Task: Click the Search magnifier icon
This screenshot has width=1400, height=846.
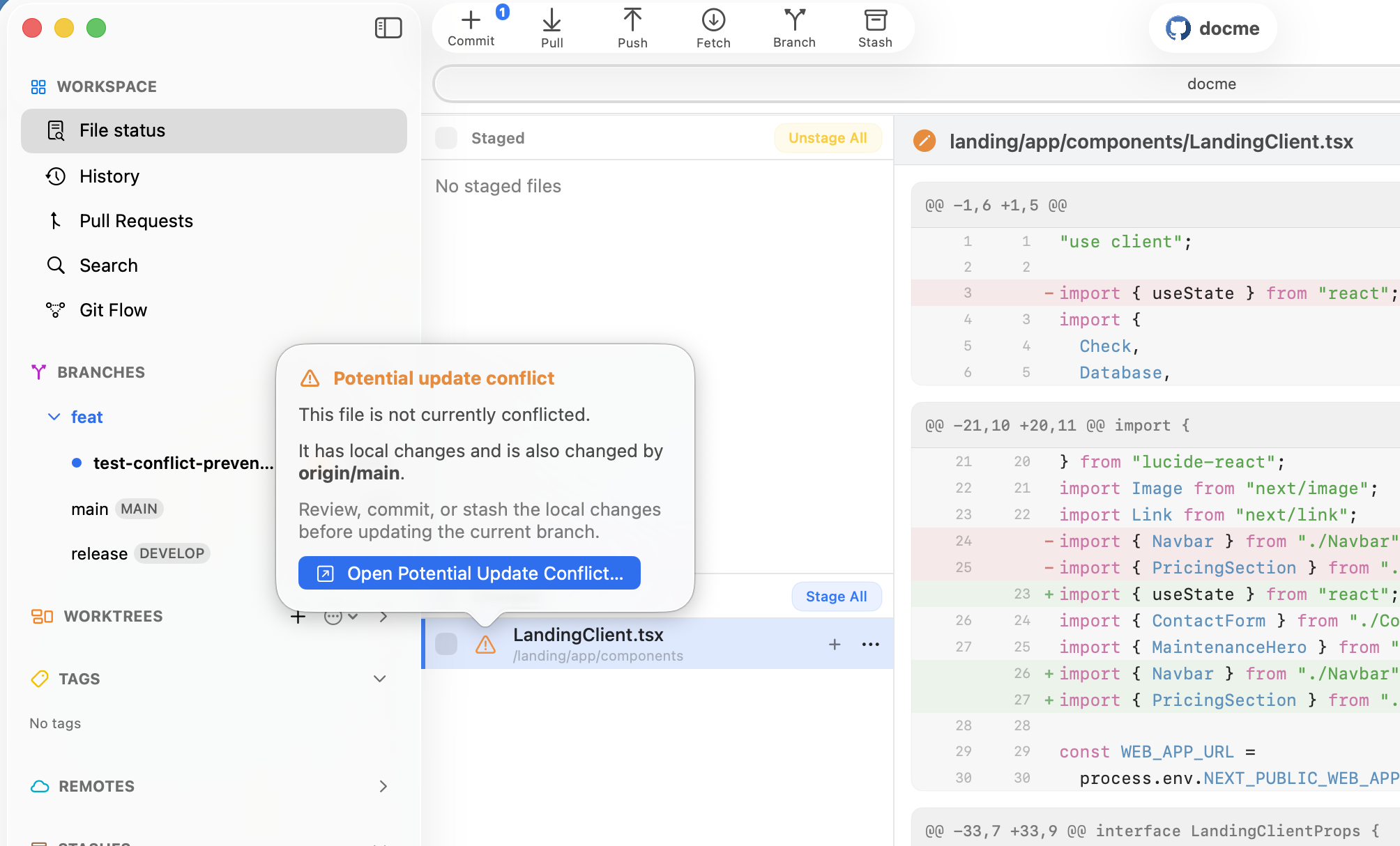Action: click(x=56, y=266)
